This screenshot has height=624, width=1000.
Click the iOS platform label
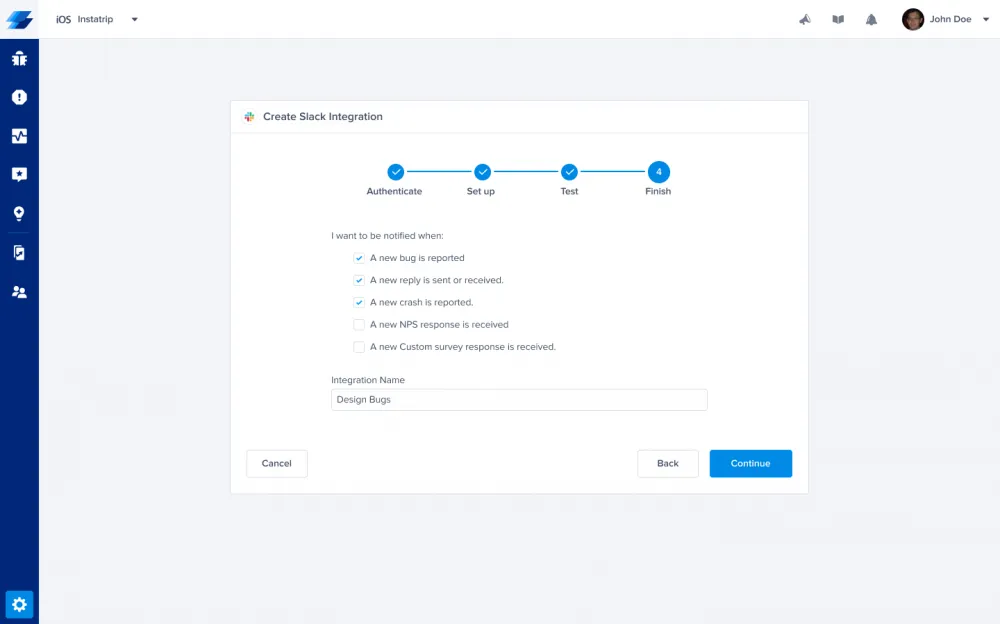(63, 19)
